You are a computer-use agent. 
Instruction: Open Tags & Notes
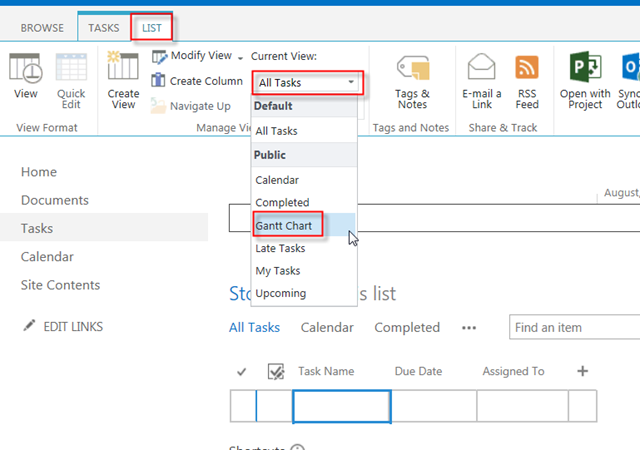(x=412, y=80)
